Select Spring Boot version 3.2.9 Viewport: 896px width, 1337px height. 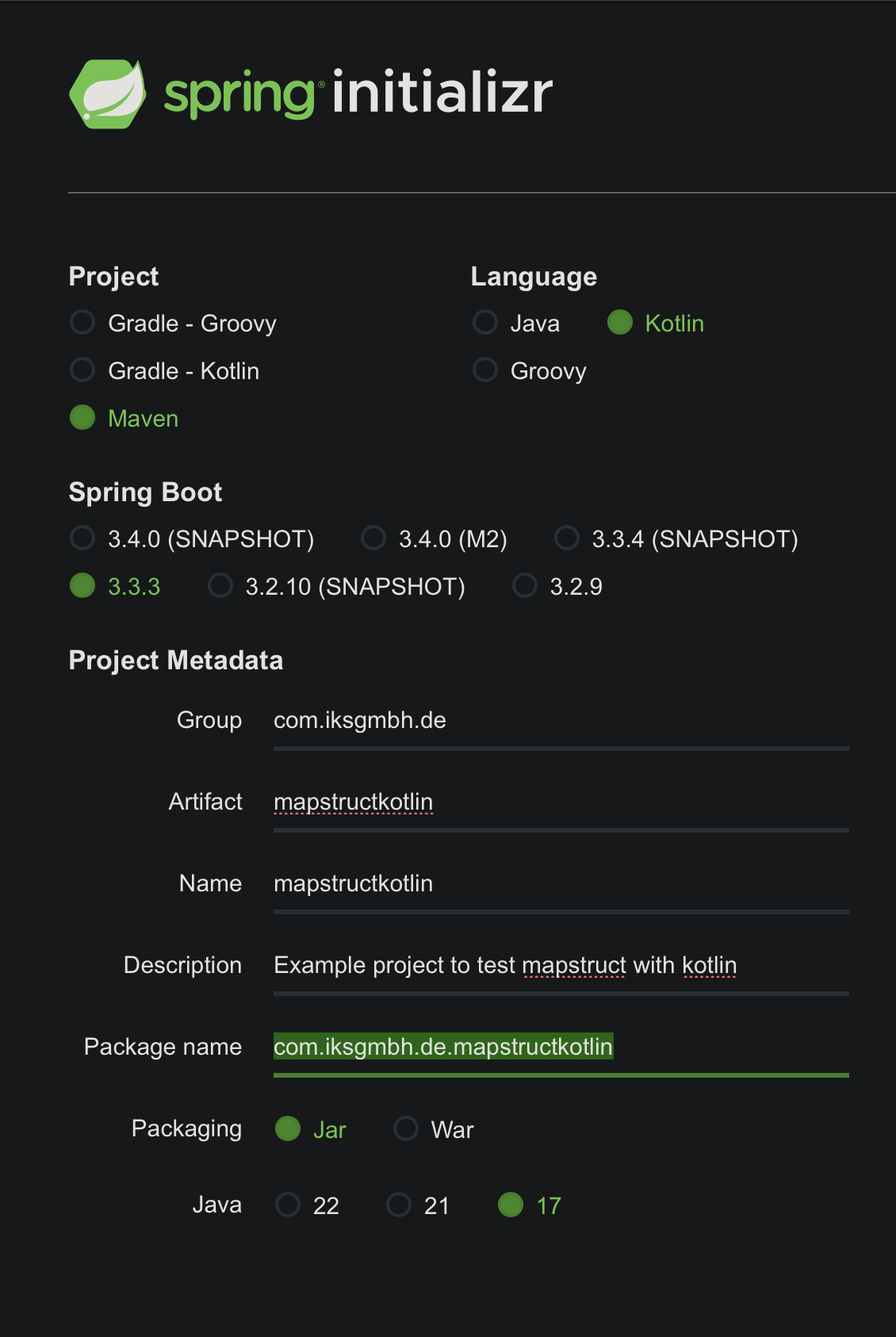tap(525, 586)
